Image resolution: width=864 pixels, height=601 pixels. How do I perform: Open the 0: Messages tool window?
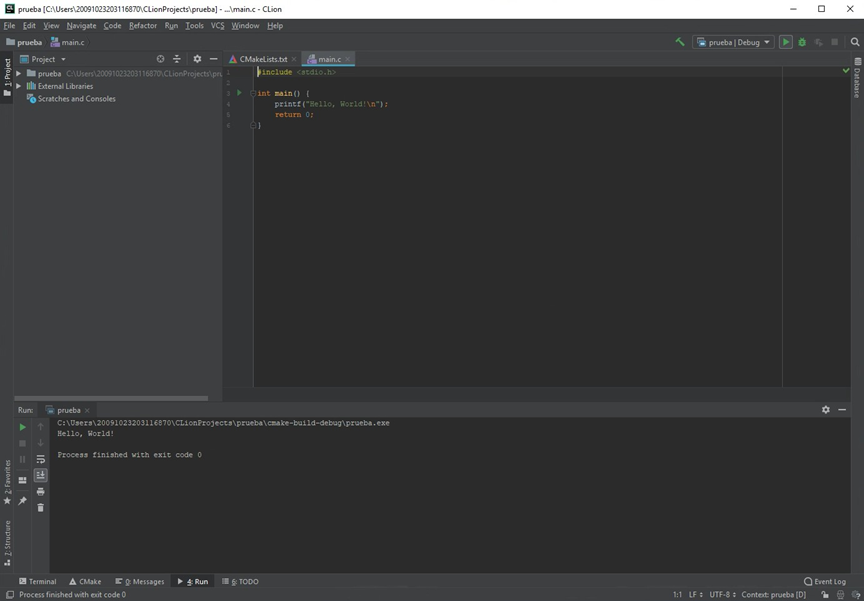140,581
